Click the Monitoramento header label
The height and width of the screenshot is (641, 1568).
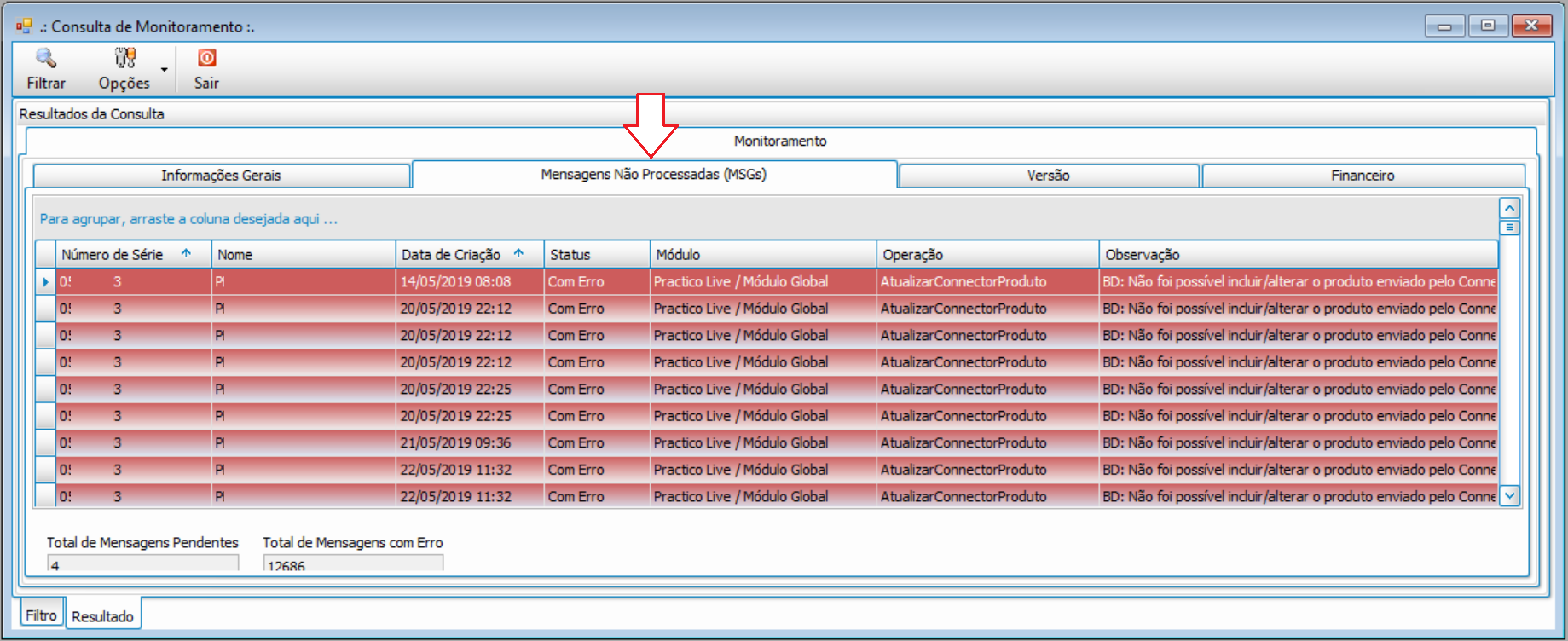pyautogui.click(x=780, y=141)
